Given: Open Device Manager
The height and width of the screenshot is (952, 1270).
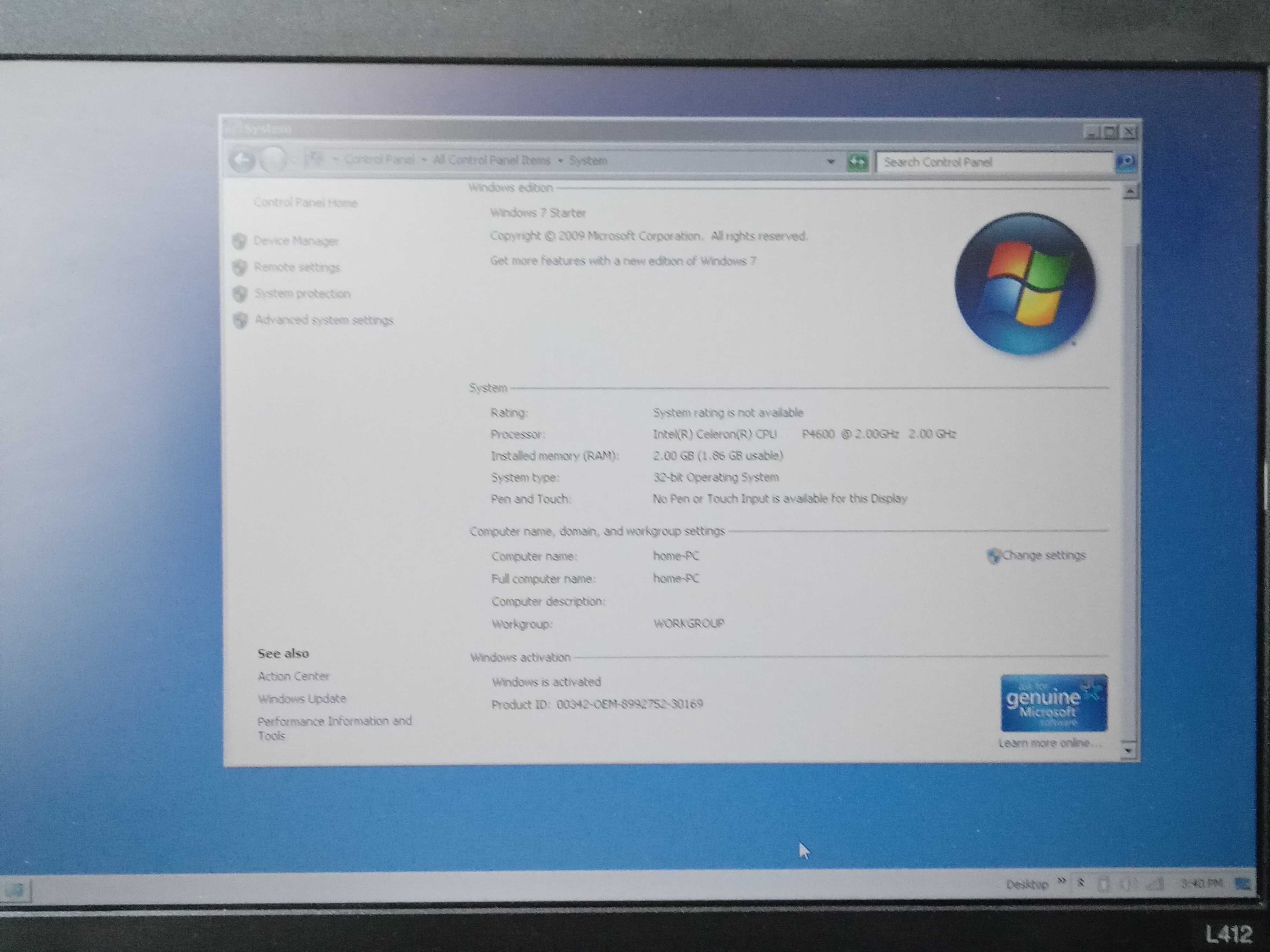Looking at the screenshot, I should [296, 241].
